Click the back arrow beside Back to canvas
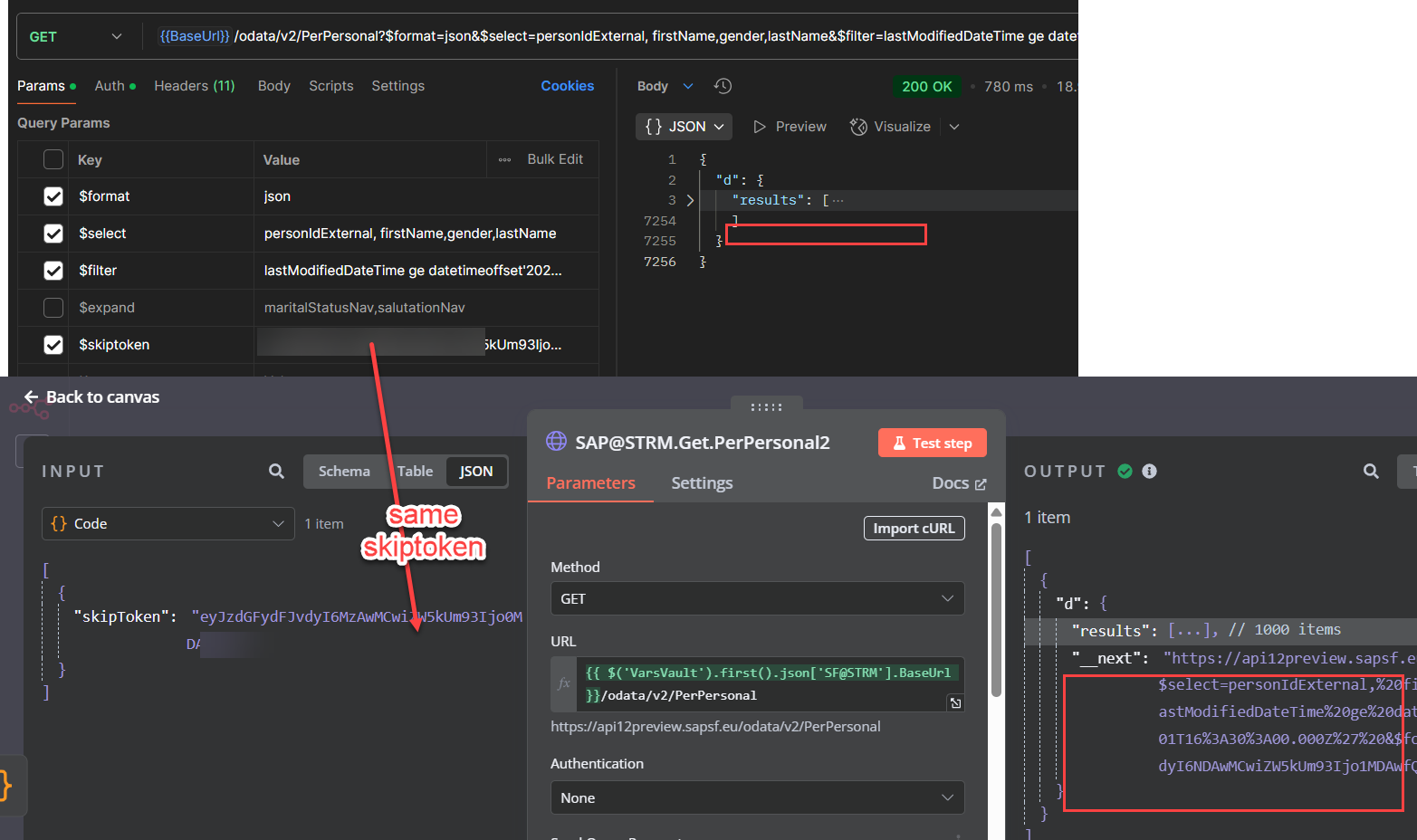 (x=31, y=396)
